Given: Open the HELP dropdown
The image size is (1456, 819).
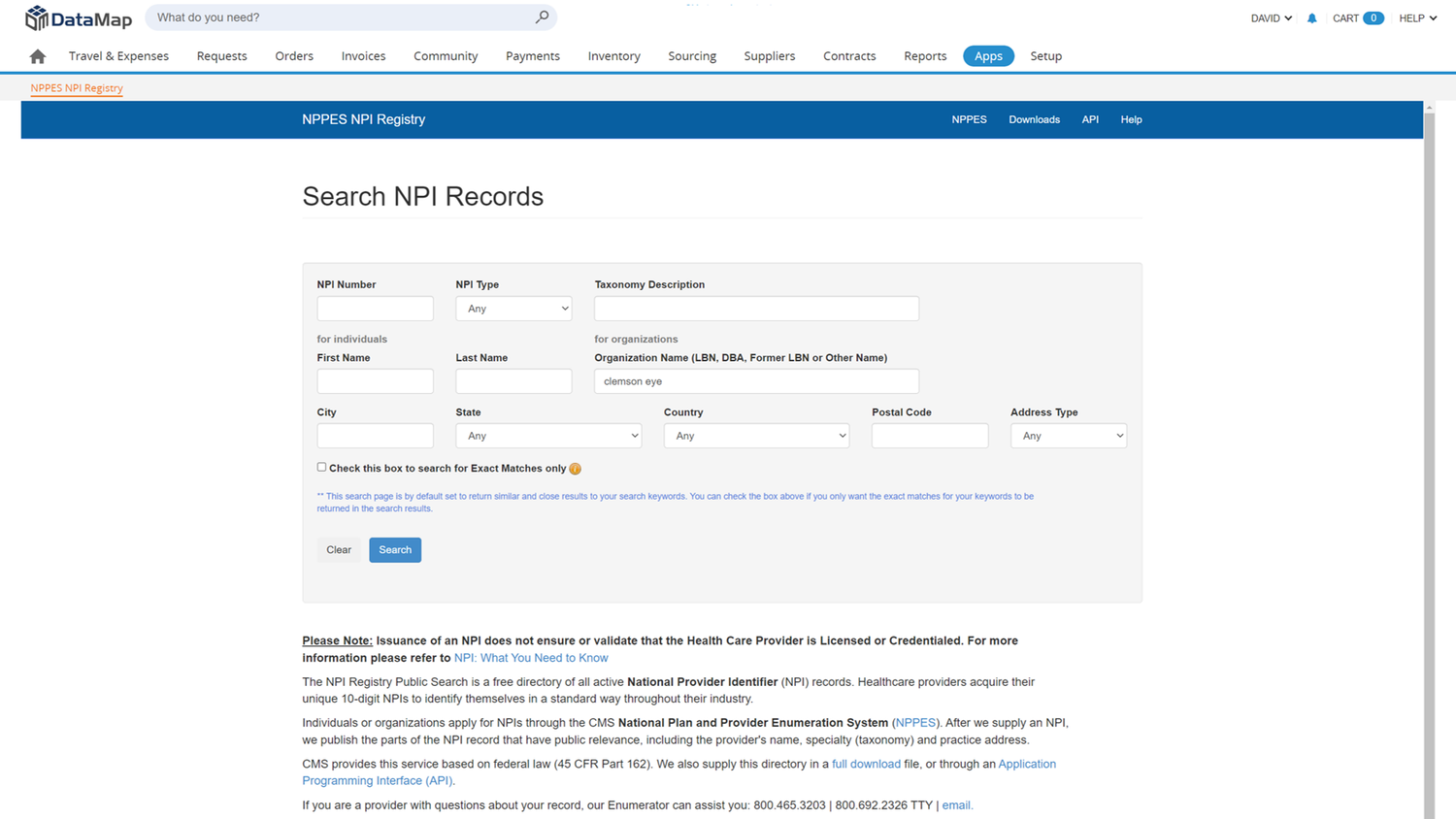Looking at the screenshot, I should click(1416, 16).
